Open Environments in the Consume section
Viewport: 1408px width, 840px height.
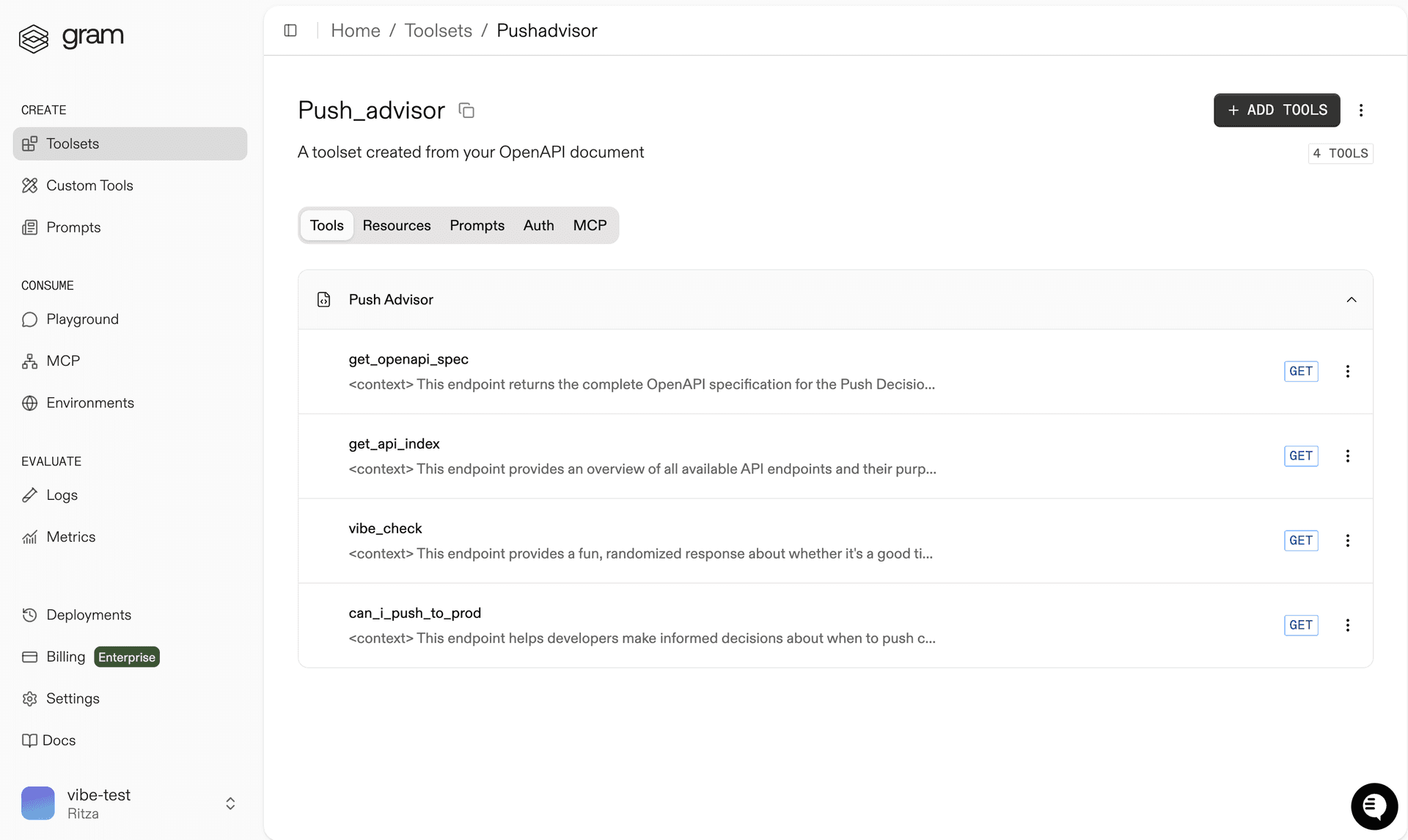click(90, 402)
